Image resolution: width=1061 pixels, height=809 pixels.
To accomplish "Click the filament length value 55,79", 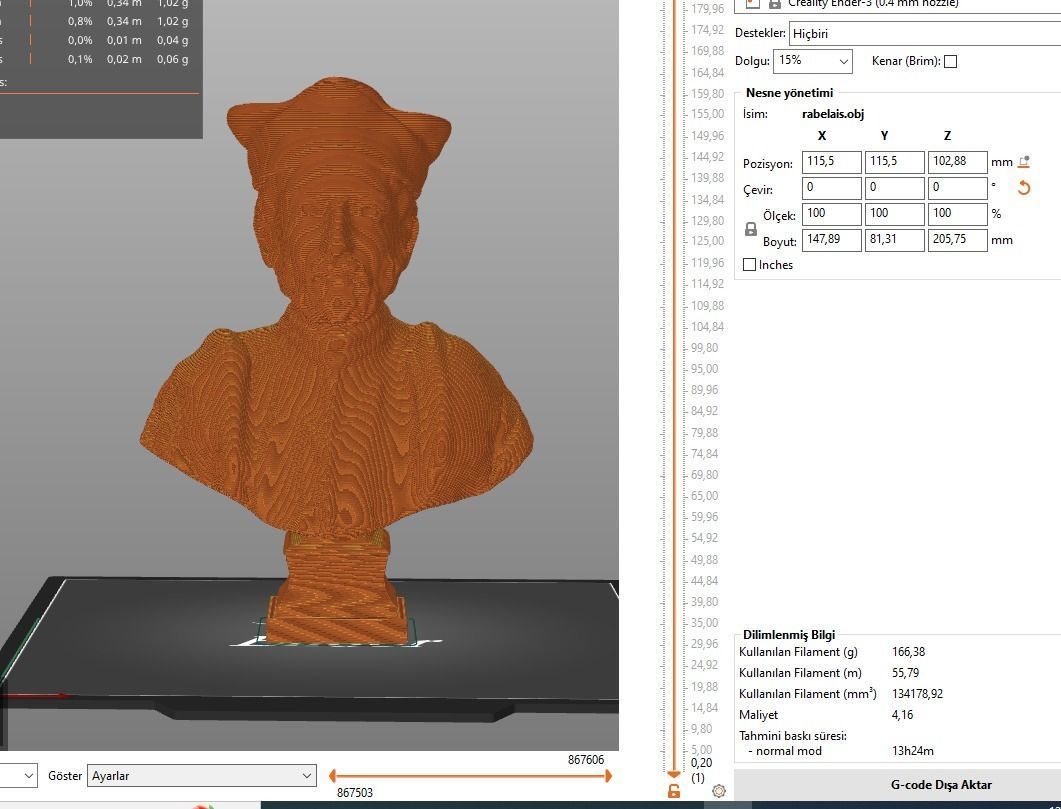I will pos(905,673).
